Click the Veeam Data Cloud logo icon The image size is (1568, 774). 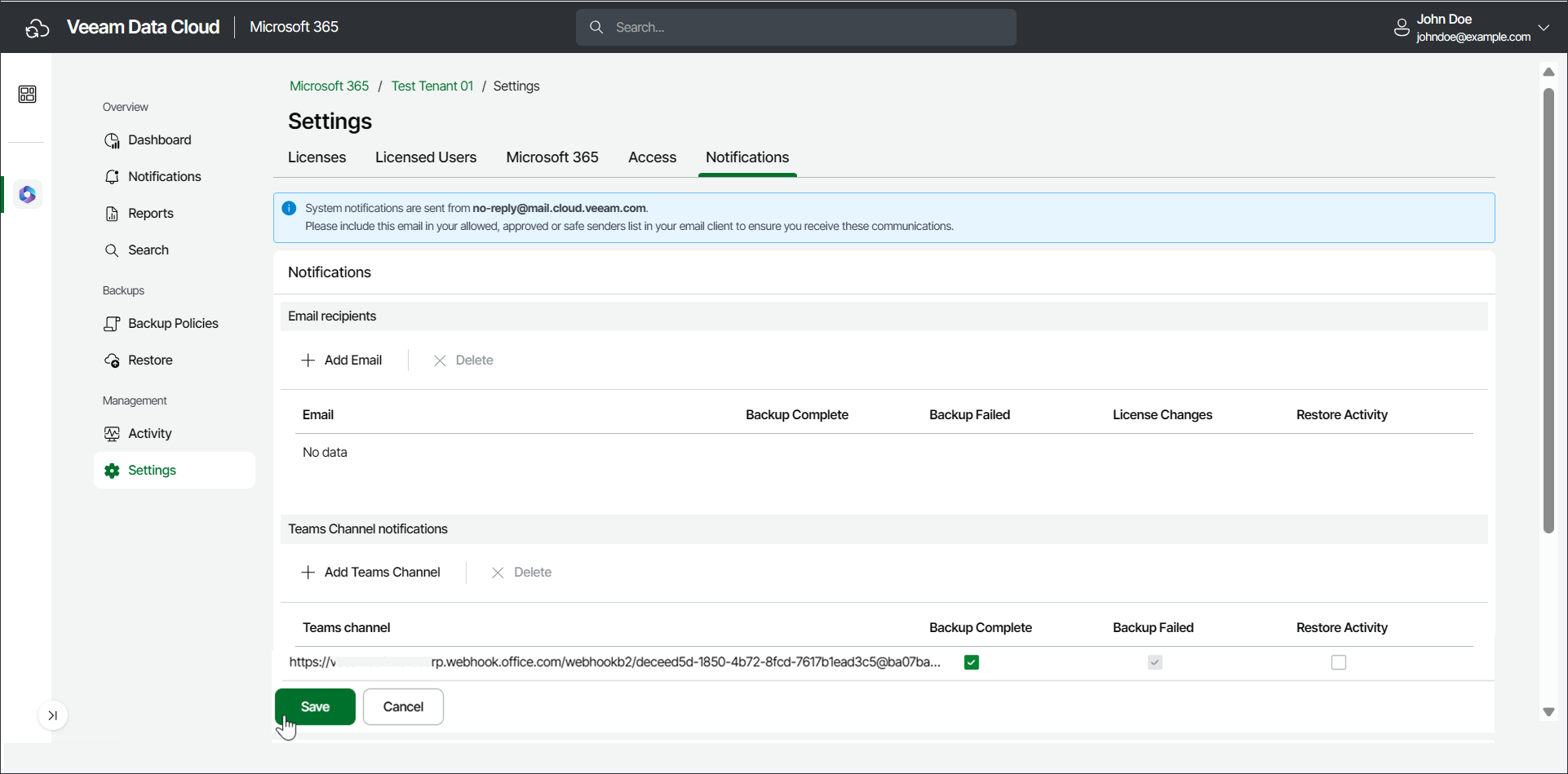(x=38, y=28)
